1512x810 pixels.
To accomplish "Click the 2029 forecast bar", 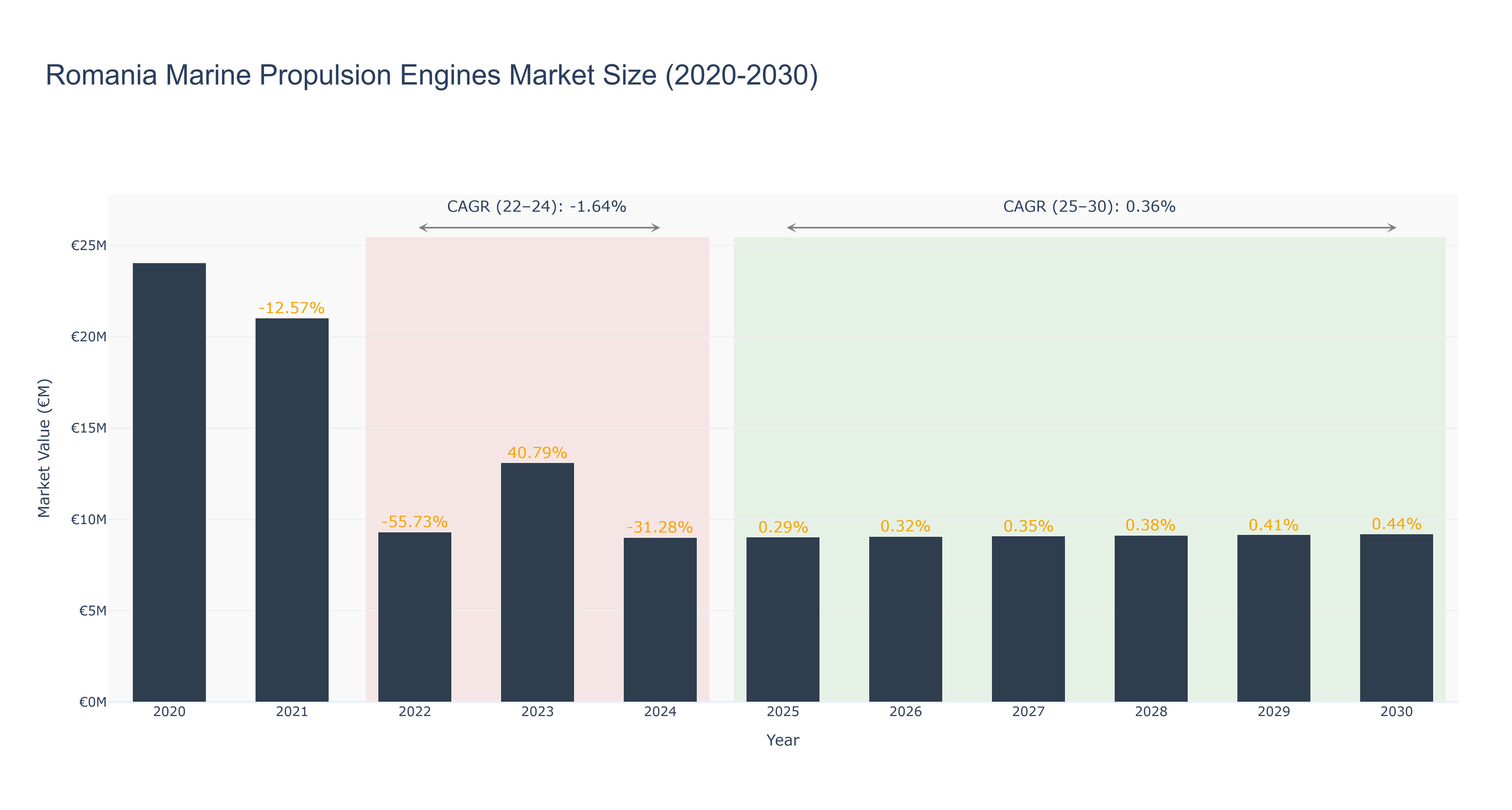I will tap(1273, 618).
